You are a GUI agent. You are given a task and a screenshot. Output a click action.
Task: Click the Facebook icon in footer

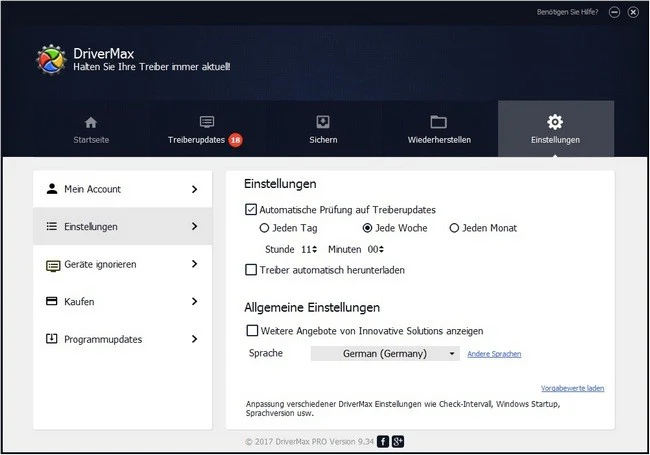[x=383, y=442]
